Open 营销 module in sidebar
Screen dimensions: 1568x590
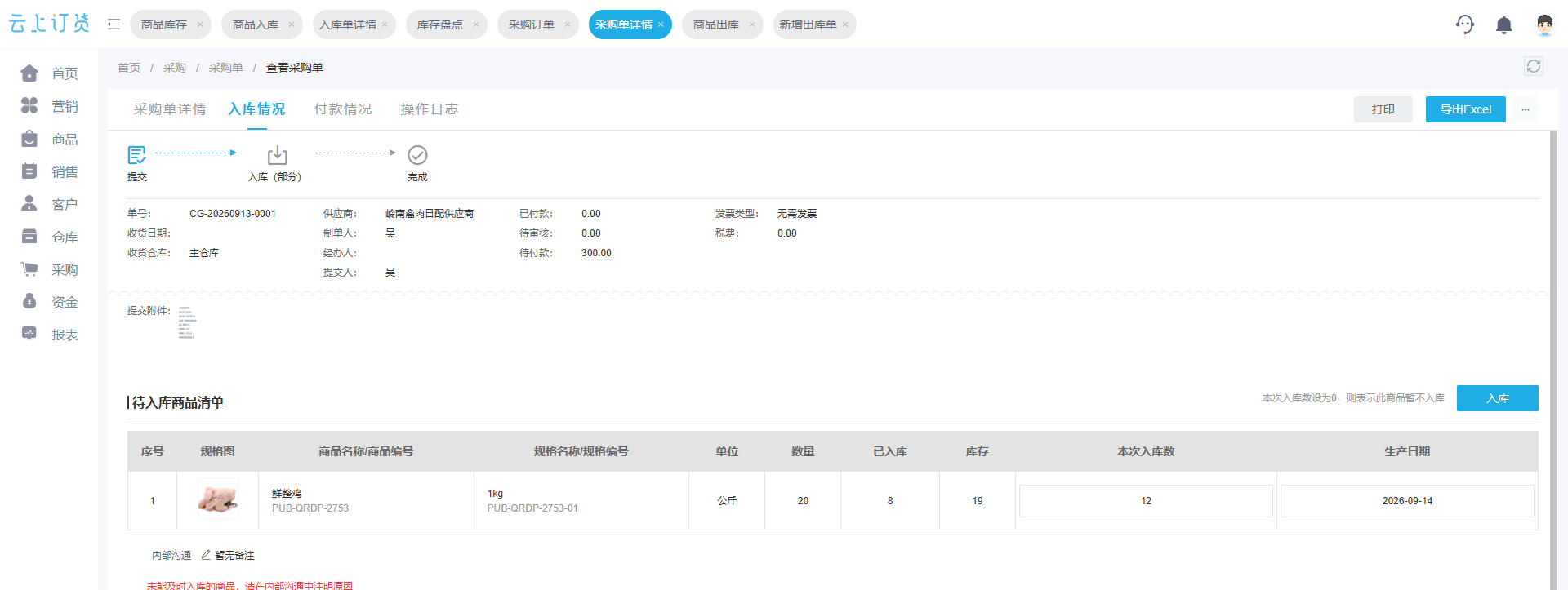(x=49, y=106)
